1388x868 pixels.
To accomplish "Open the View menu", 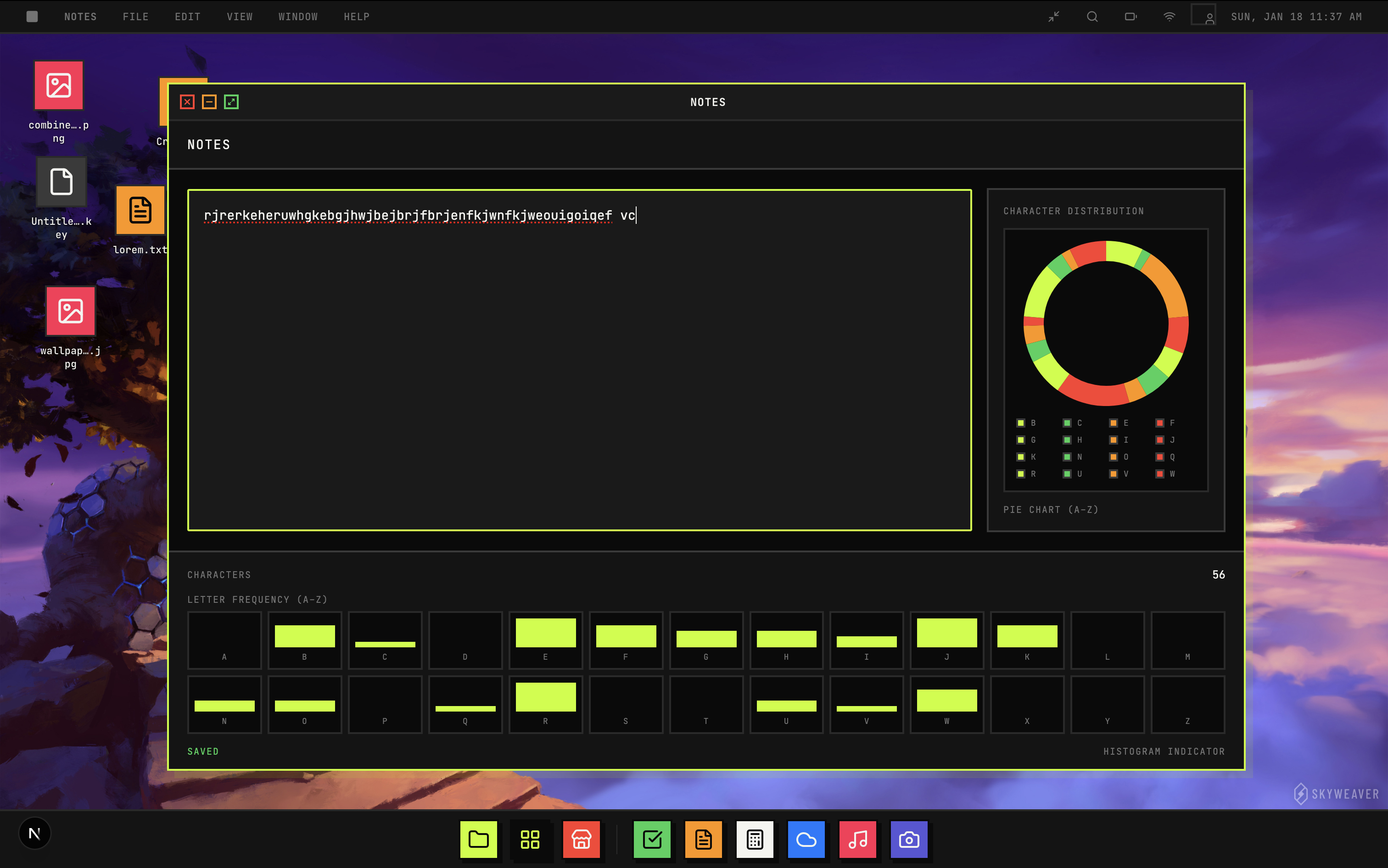I will 240,17.
